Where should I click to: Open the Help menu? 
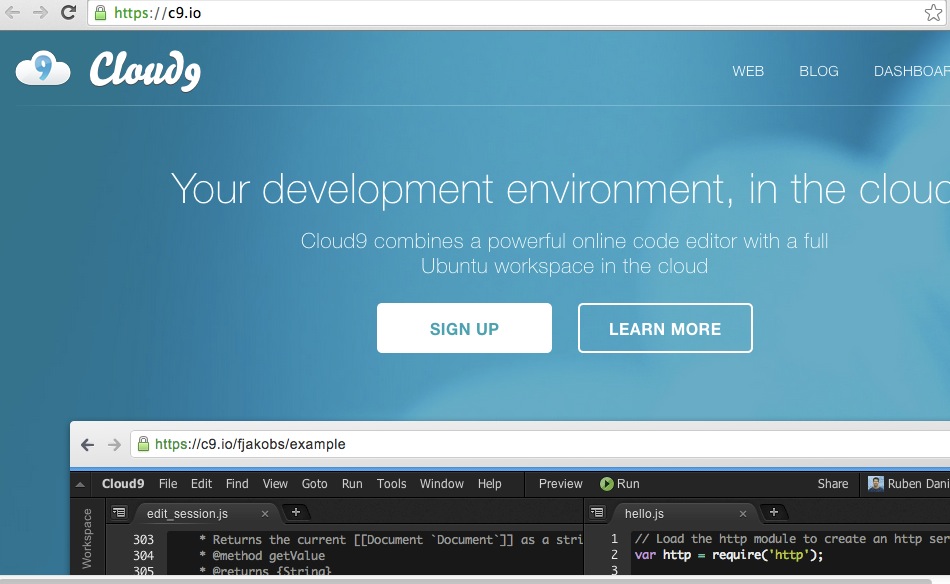point(490,483)
